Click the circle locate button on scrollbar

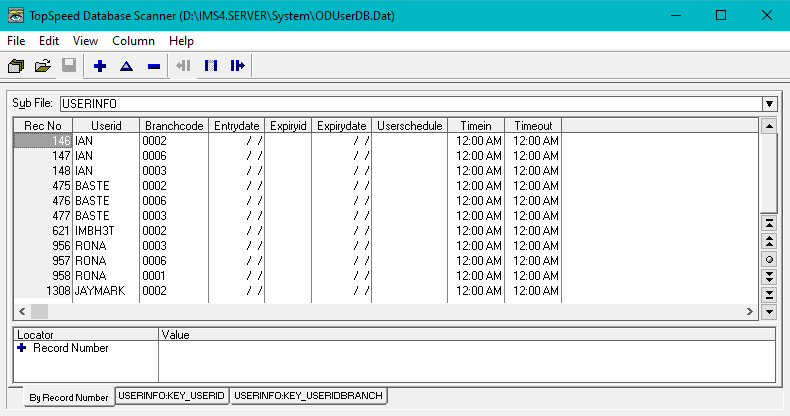tap(769, 258)
